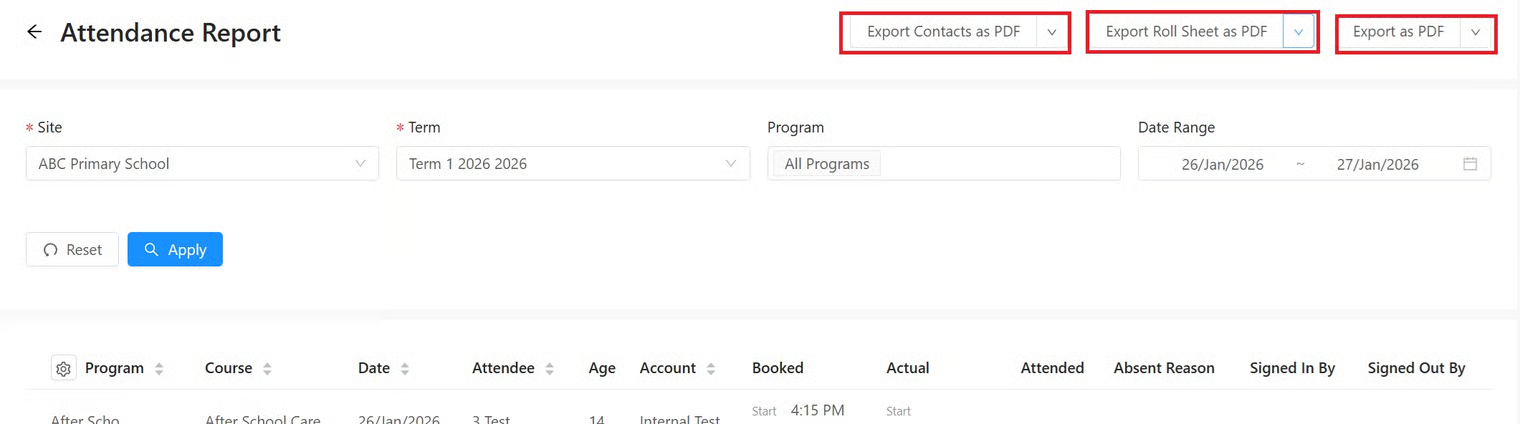Sort by Program column arrows

coord(159,369)
